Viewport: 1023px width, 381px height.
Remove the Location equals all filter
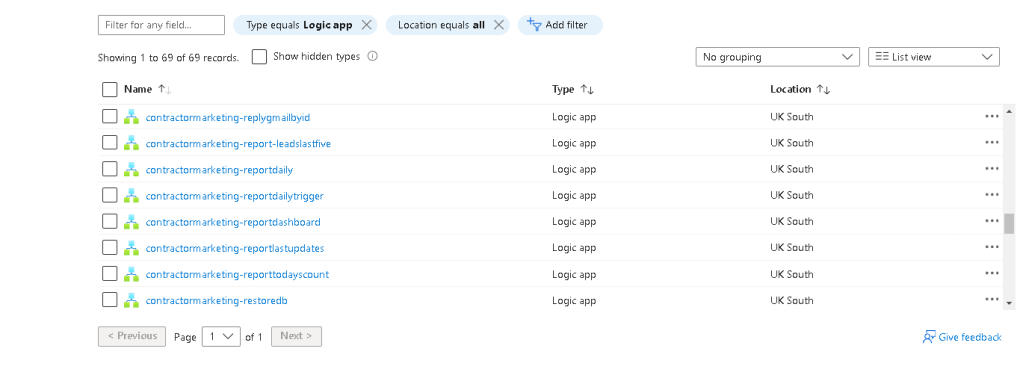[x=498, y=25]
